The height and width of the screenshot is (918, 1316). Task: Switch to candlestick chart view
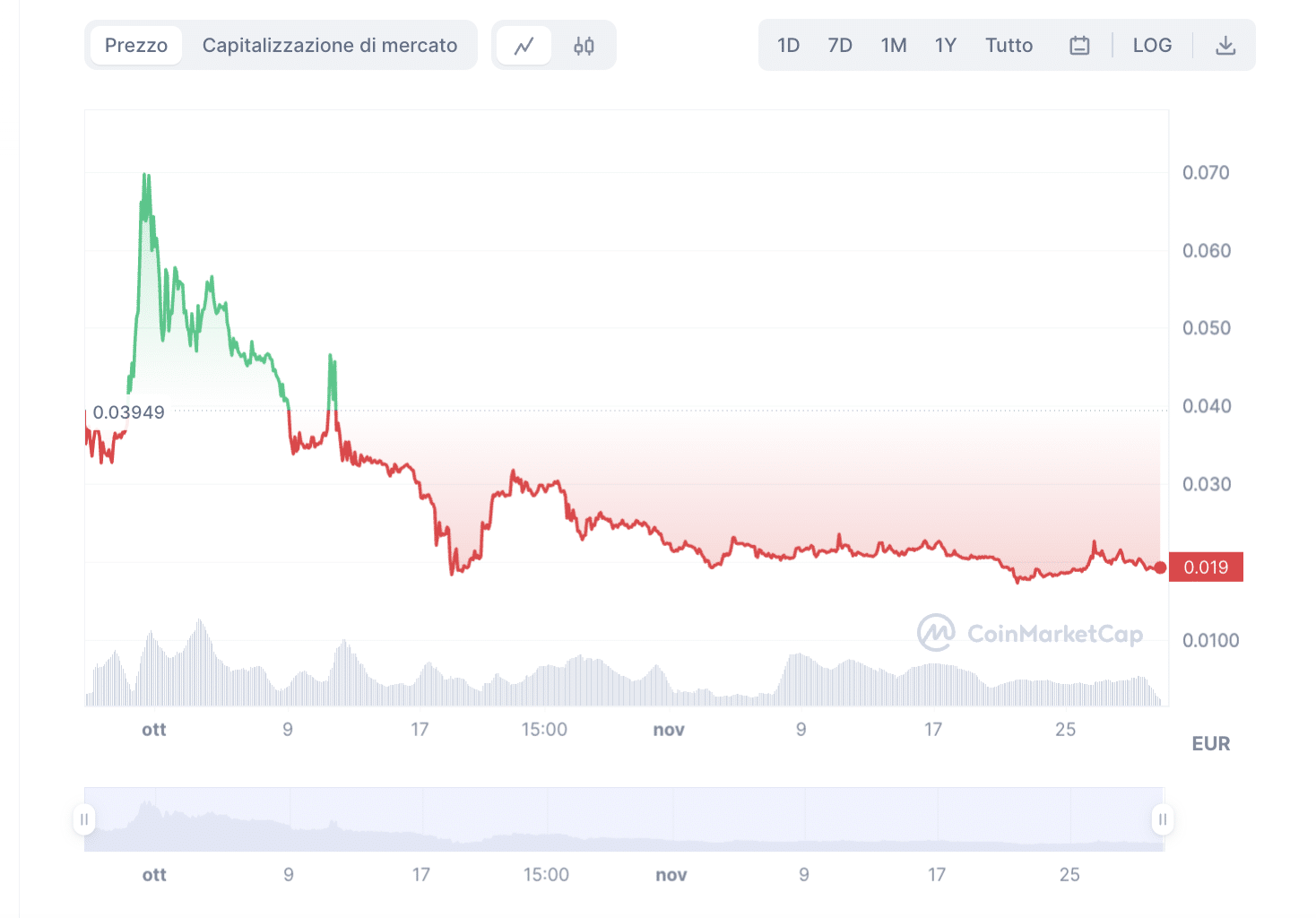(584, 46)
